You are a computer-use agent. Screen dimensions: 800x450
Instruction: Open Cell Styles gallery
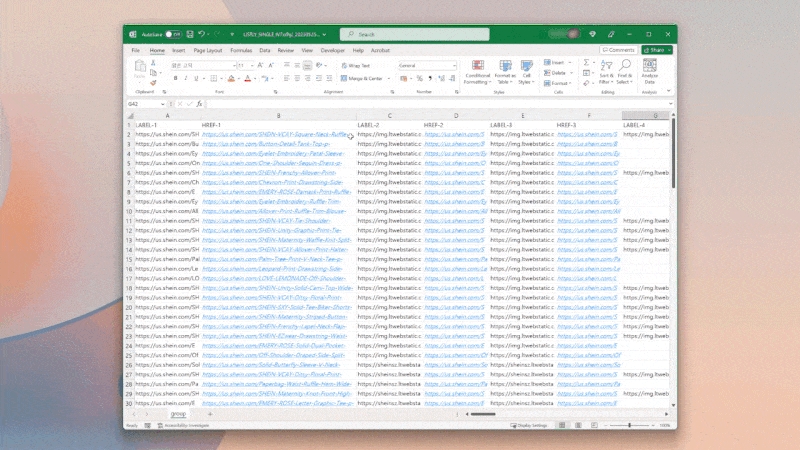(x=526, y=72)
